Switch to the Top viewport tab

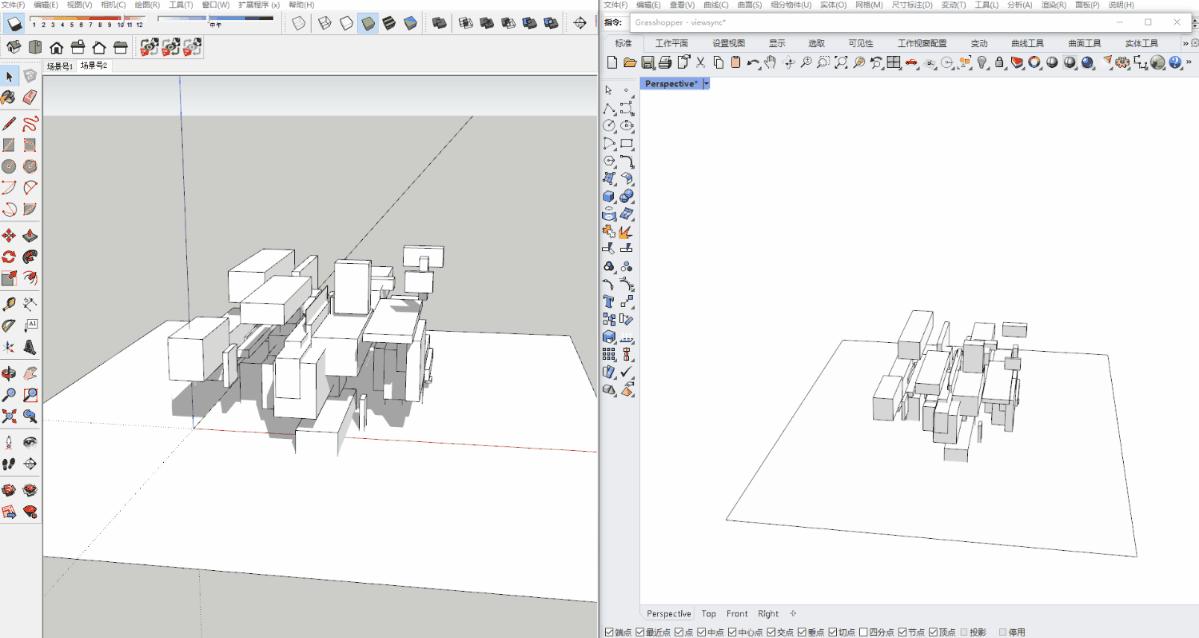point(708,614)
